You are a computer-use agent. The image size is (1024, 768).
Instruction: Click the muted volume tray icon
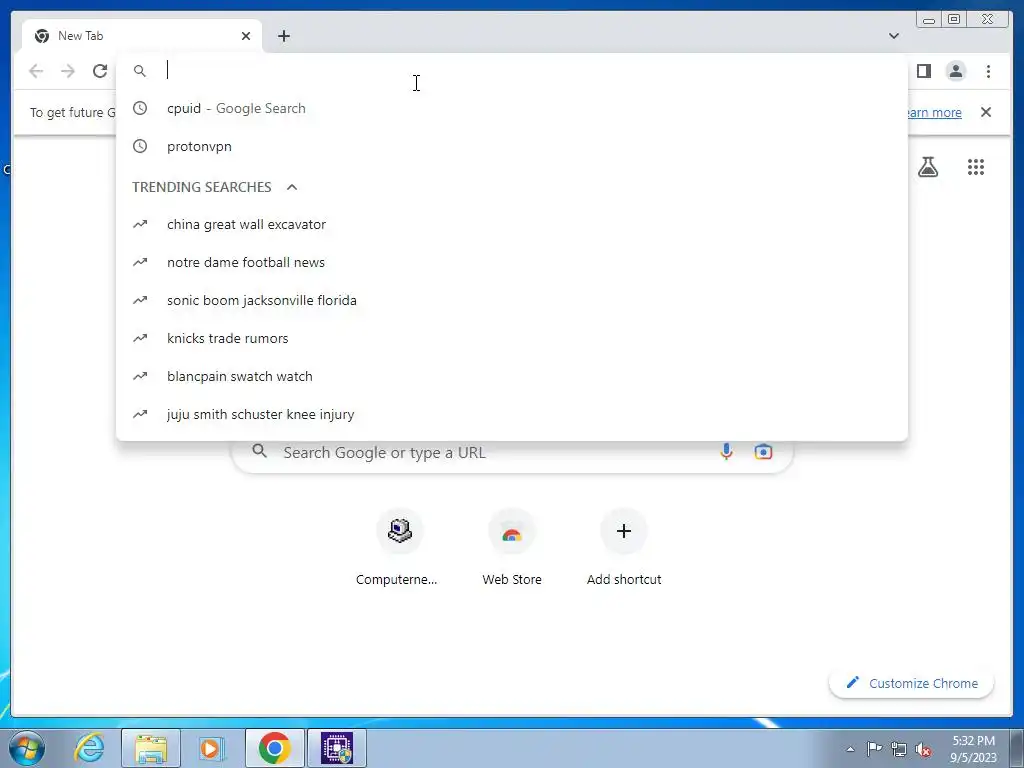pyautogui.click(x=923, y=749)
